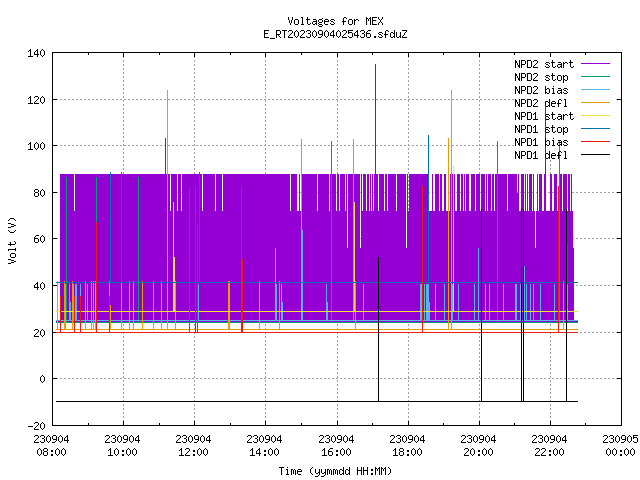This screenshot has height=480, width=640.
Task: Click the 'NPD2 start' legend label
Action: point(544,64)
